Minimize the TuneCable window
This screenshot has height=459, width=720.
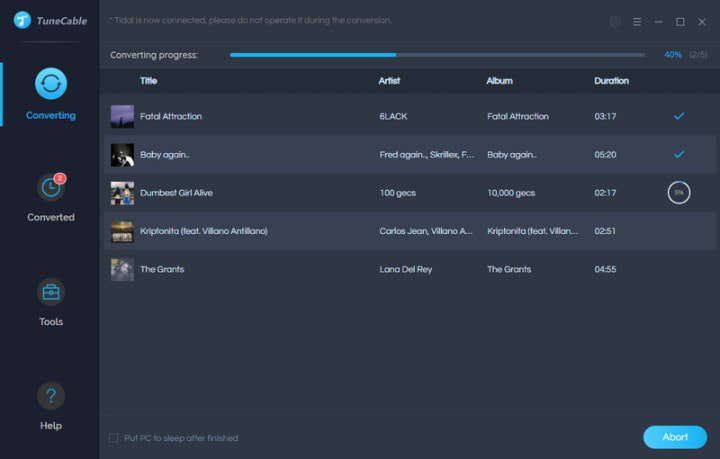click(x=658, y=22)
